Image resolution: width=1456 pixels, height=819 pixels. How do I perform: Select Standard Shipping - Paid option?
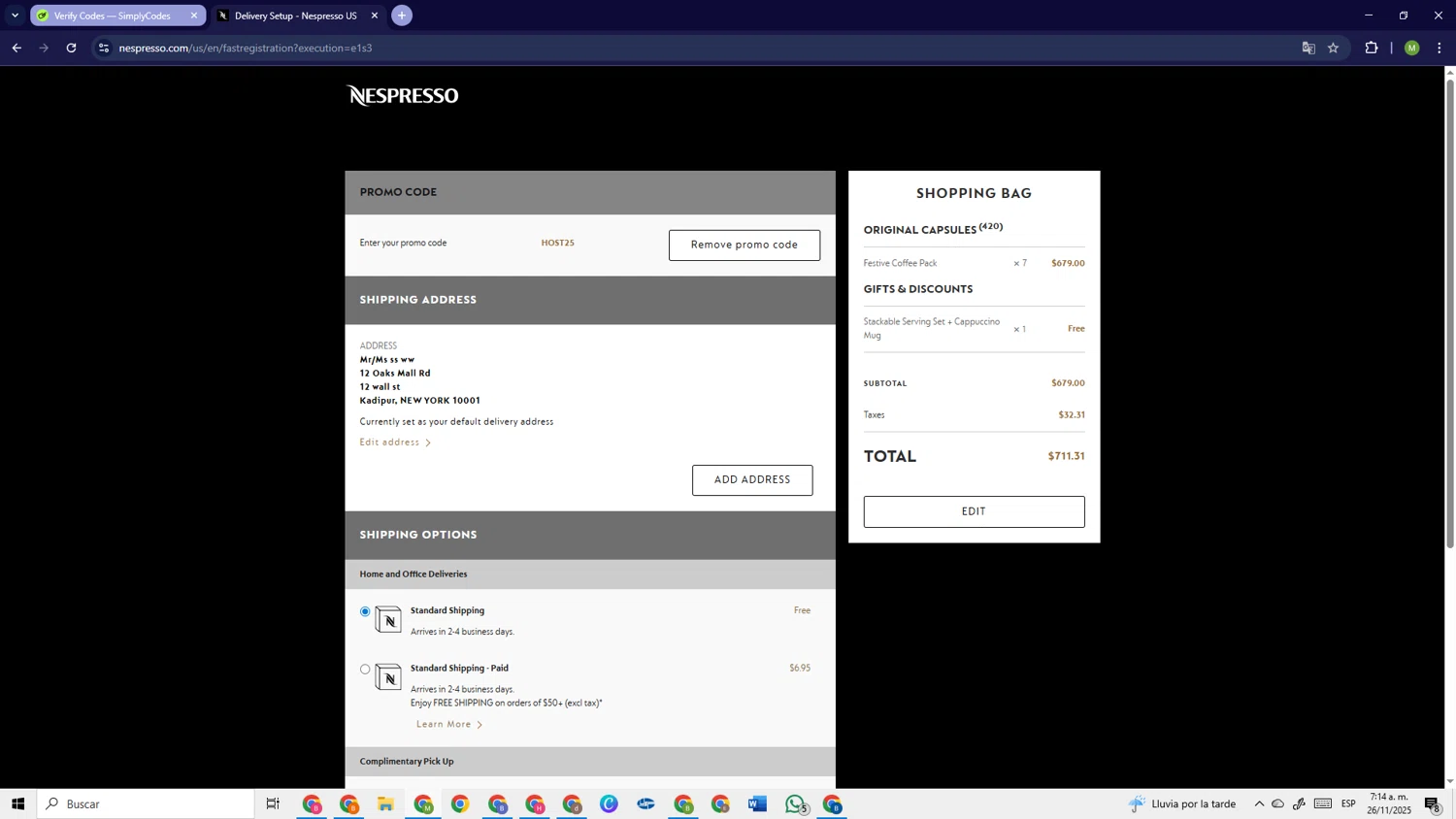tap(365, 669)
